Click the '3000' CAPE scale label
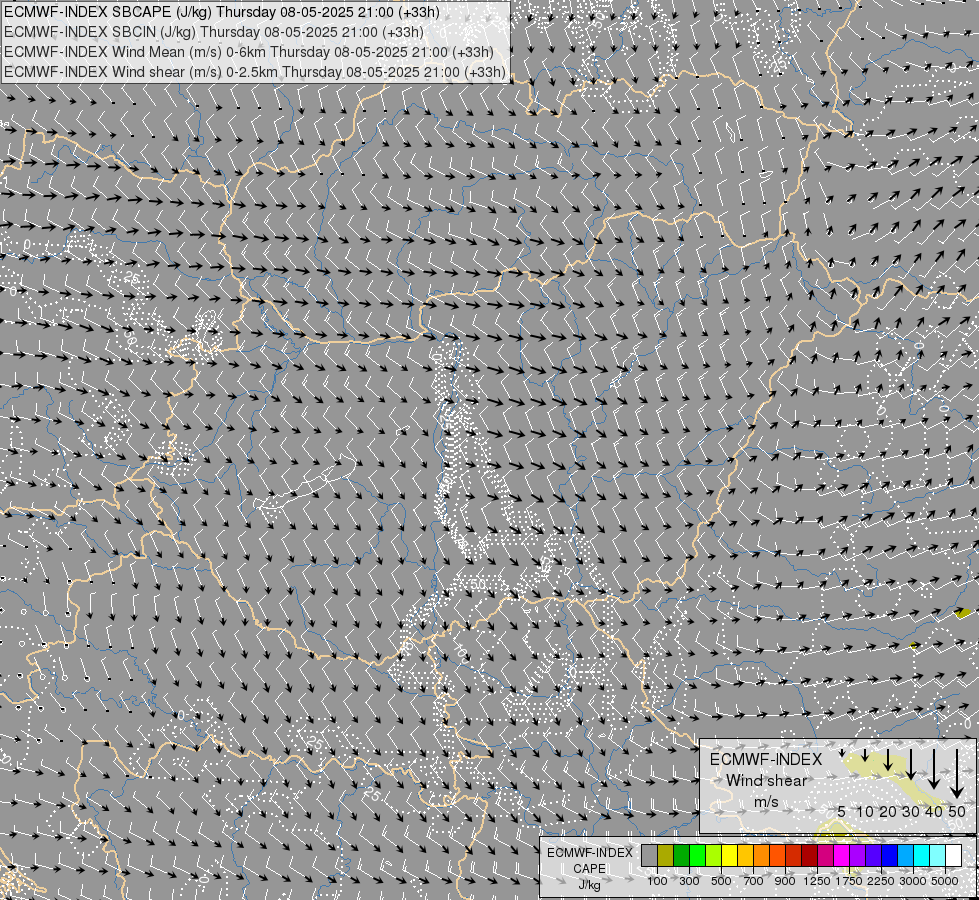 [913, 881]
